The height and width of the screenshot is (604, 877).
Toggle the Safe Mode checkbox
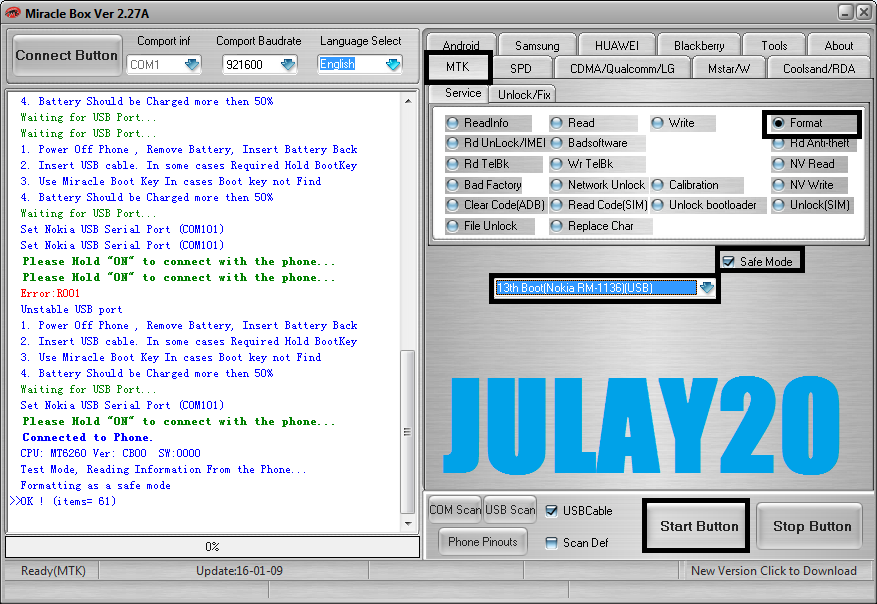click(728, 261)
